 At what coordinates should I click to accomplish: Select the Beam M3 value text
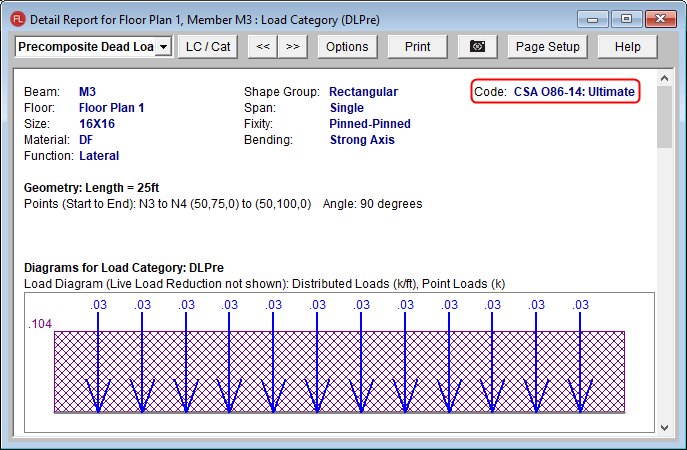(87, 92)
